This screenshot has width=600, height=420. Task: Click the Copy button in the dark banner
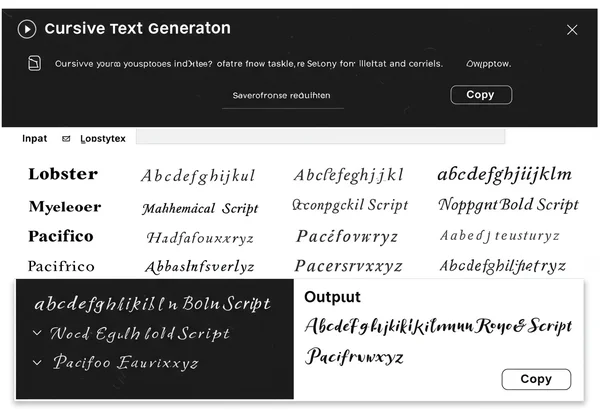pos(481,94)
